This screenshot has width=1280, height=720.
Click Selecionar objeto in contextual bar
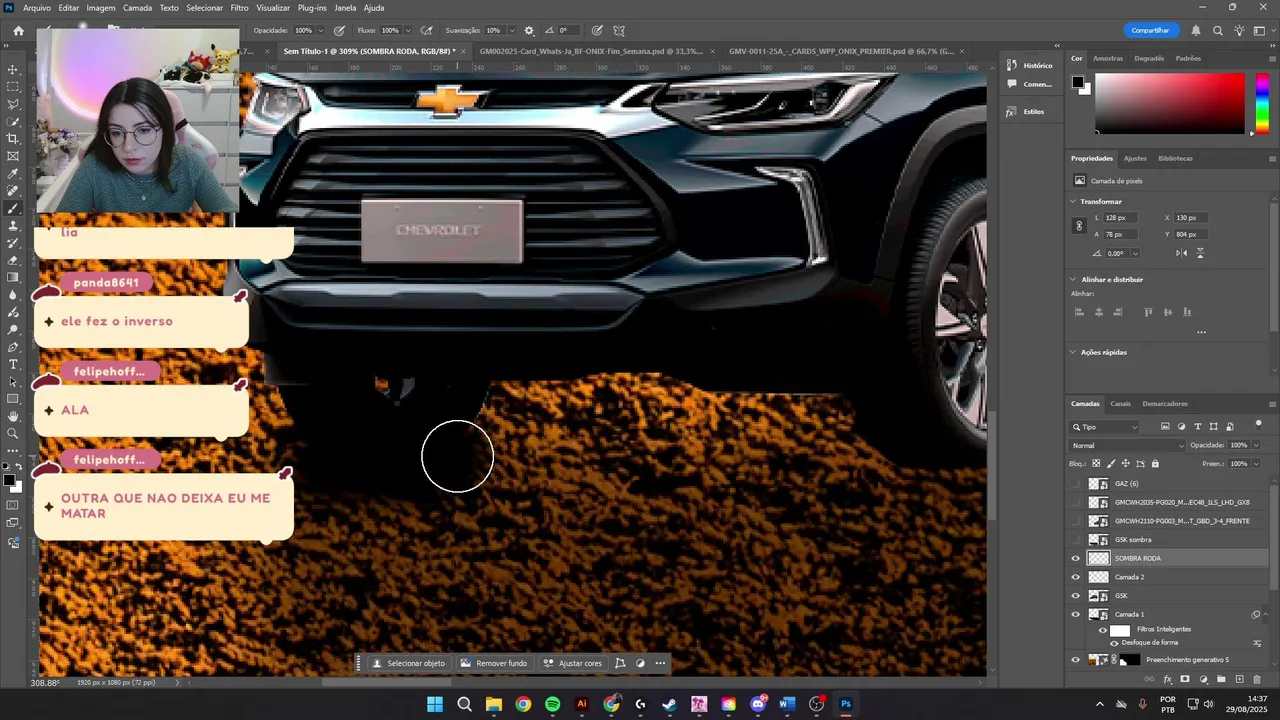(x=408, y=663)
